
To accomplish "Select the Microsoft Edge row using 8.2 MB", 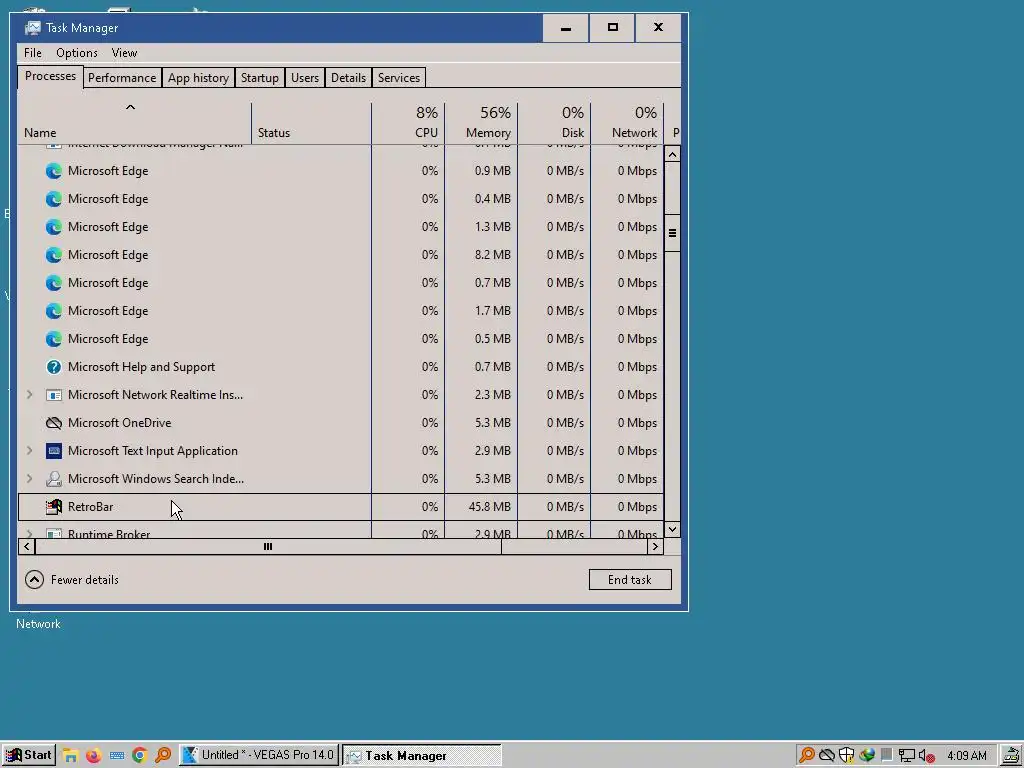I will (x=340, y=255).
